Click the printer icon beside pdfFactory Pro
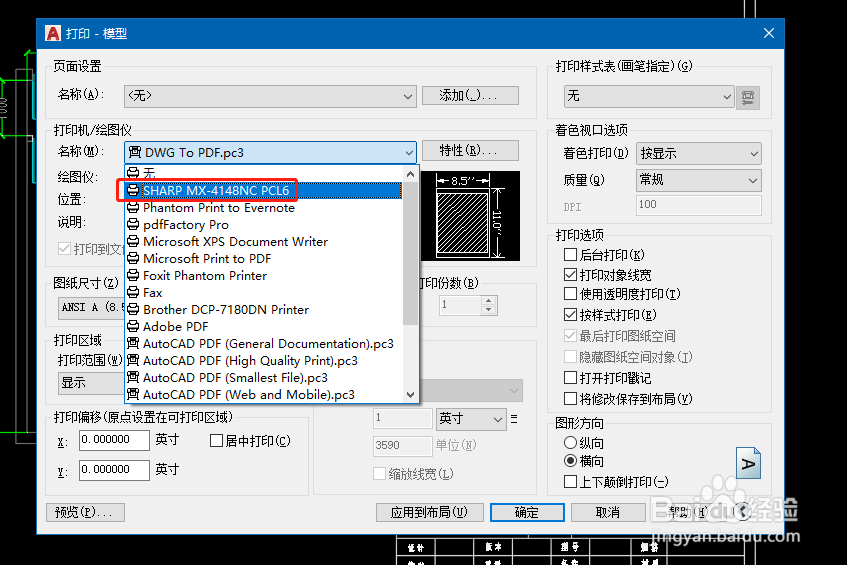The width and height of the screenshot is (847, 565). [x=133, y=225]
